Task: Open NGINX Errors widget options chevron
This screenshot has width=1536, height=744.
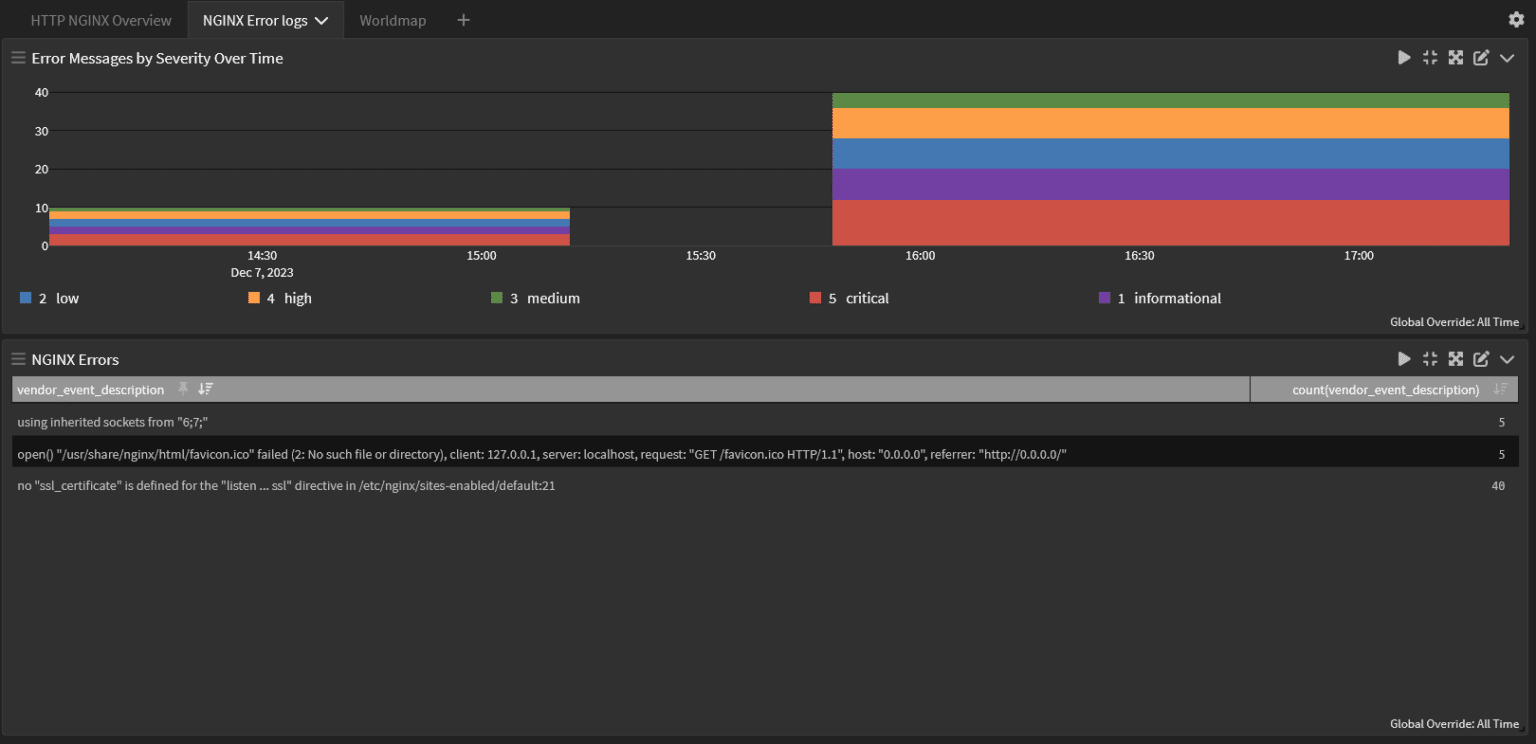Action: (1507, 359)
